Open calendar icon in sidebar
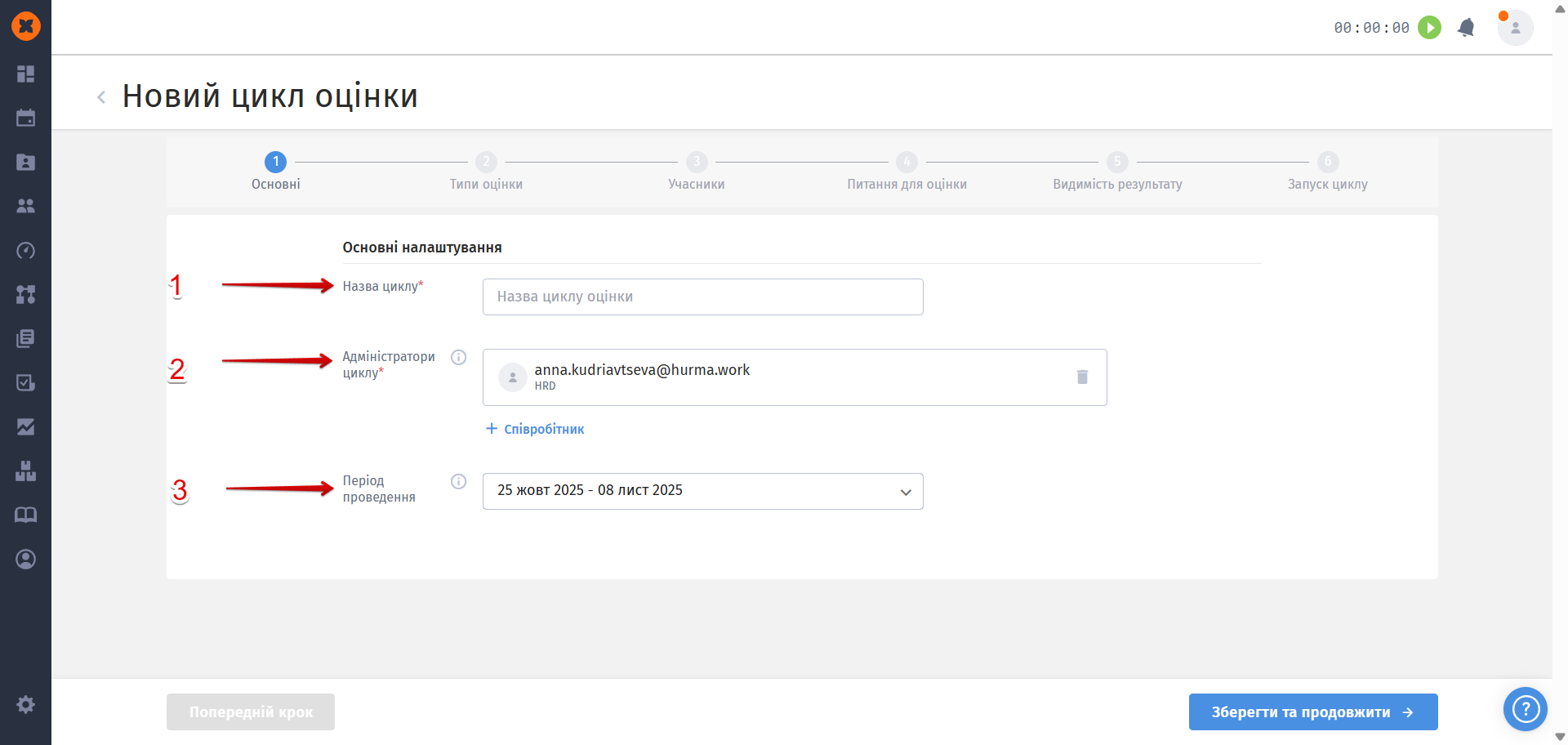 click(x=26, y=118)
